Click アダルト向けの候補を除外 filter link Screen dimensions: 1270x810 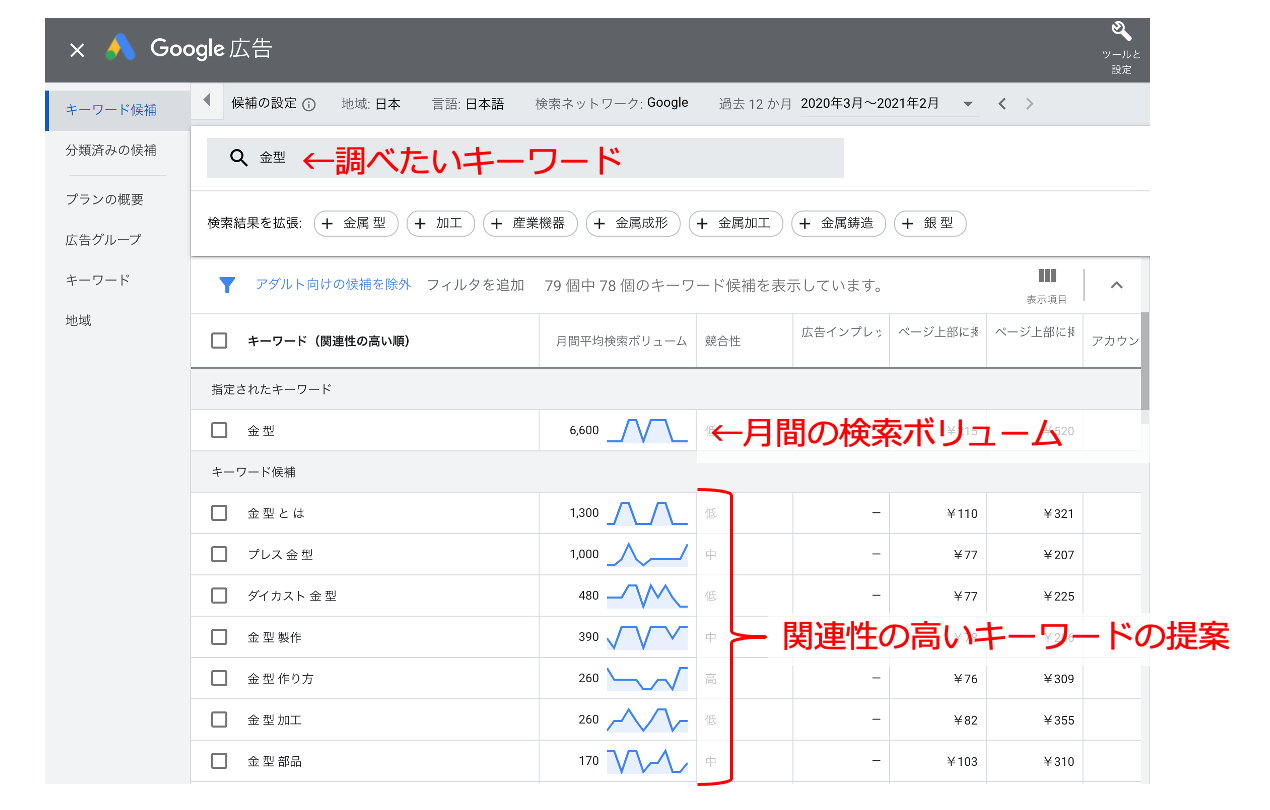333,285
